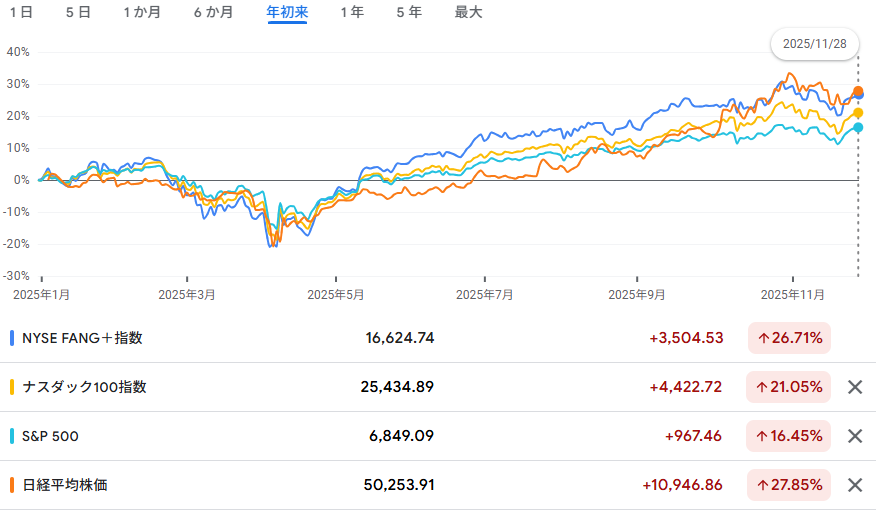Select the 1日 time range tab

coord(21,13)
